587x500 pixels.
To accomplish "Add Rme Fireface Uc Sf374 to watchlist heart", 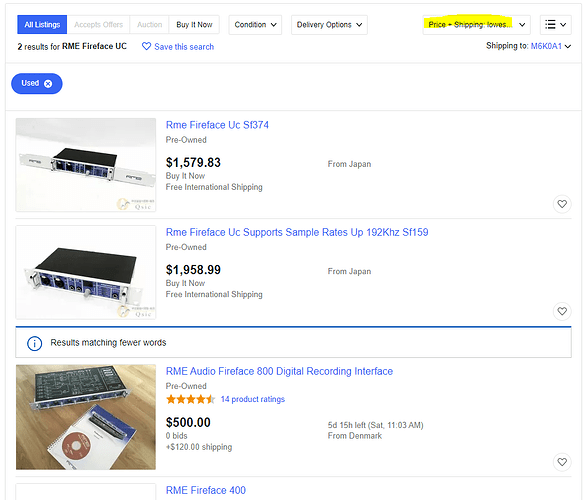I will click(562, 204).
